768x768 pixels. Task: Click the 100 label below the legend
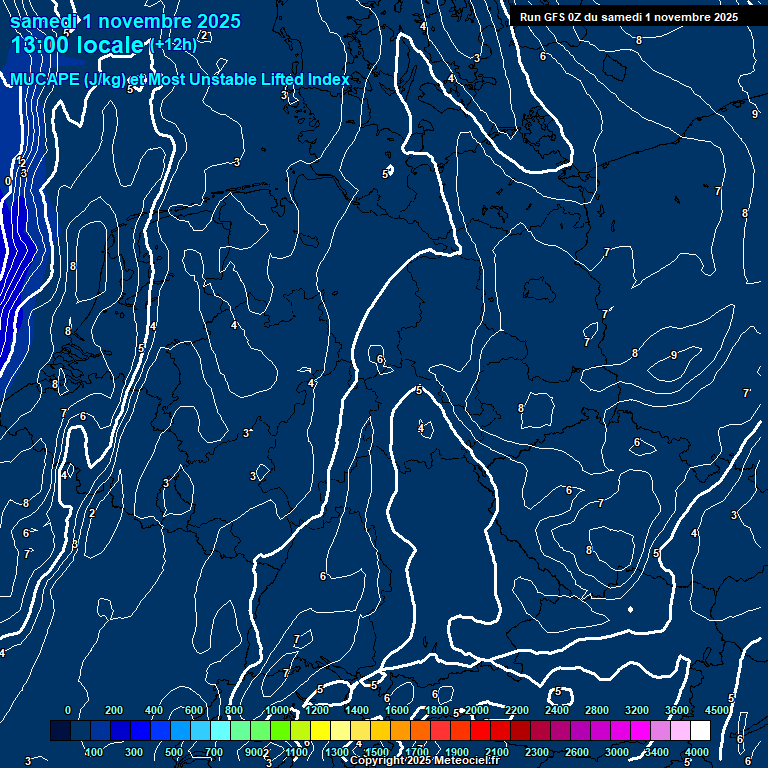tap(95, 752)
